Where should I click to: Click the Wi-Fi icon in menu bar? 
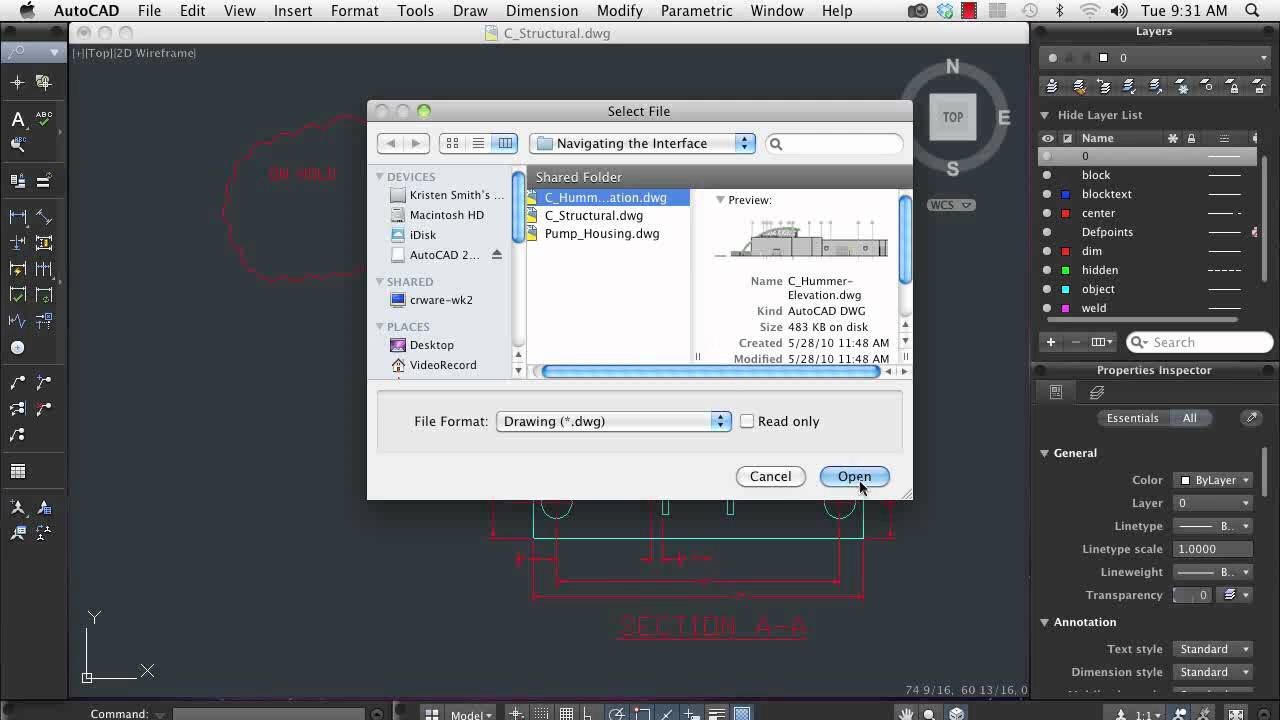[1090, 11]
